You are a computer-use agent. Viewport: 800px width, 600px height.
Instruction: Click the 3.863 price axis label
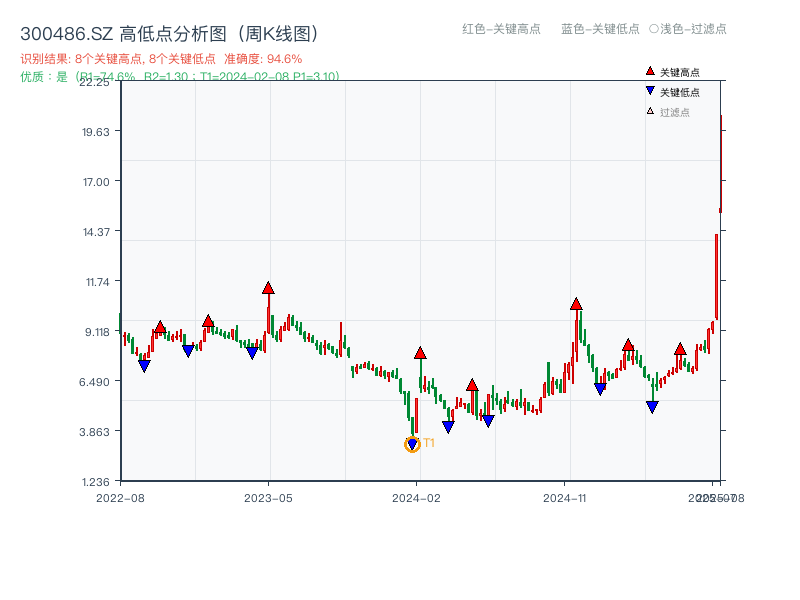(94, 432)
